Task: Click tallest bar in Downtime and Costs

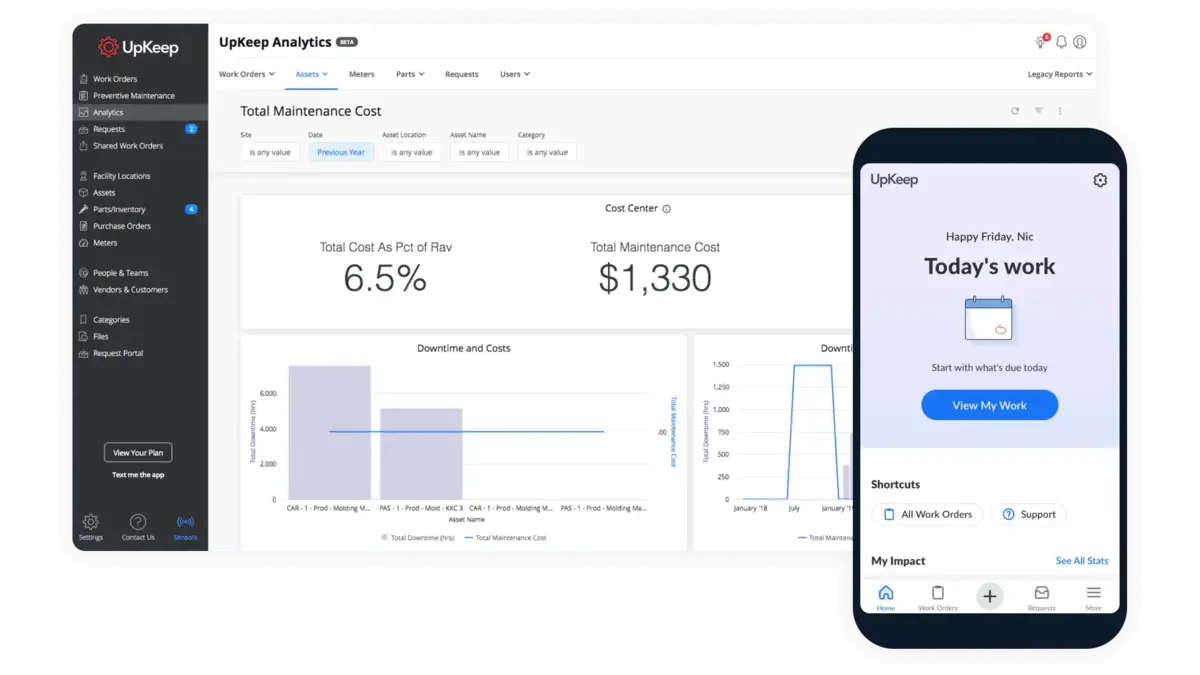Action: point(329,432)
